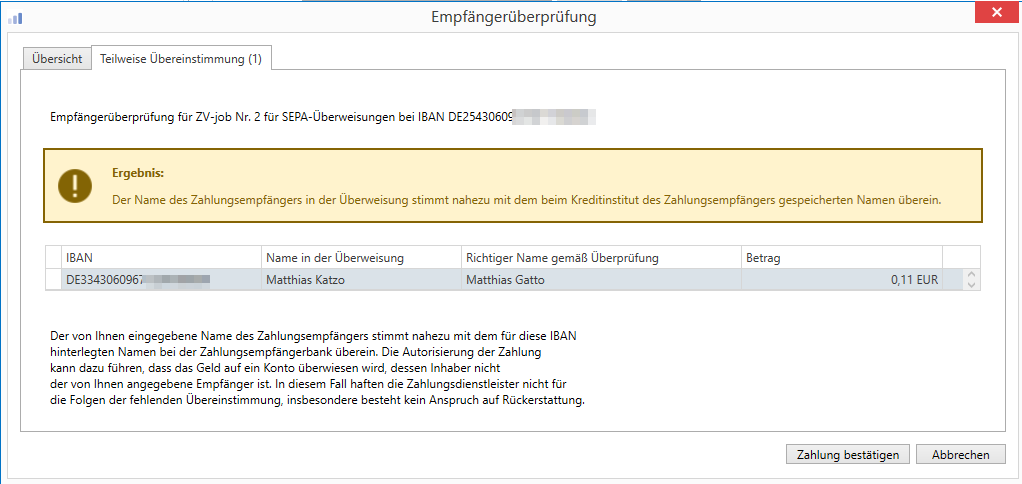Click the row selector left of the IBAN
This screenshot has width=1022, height=484.
[x=54, y=280]
